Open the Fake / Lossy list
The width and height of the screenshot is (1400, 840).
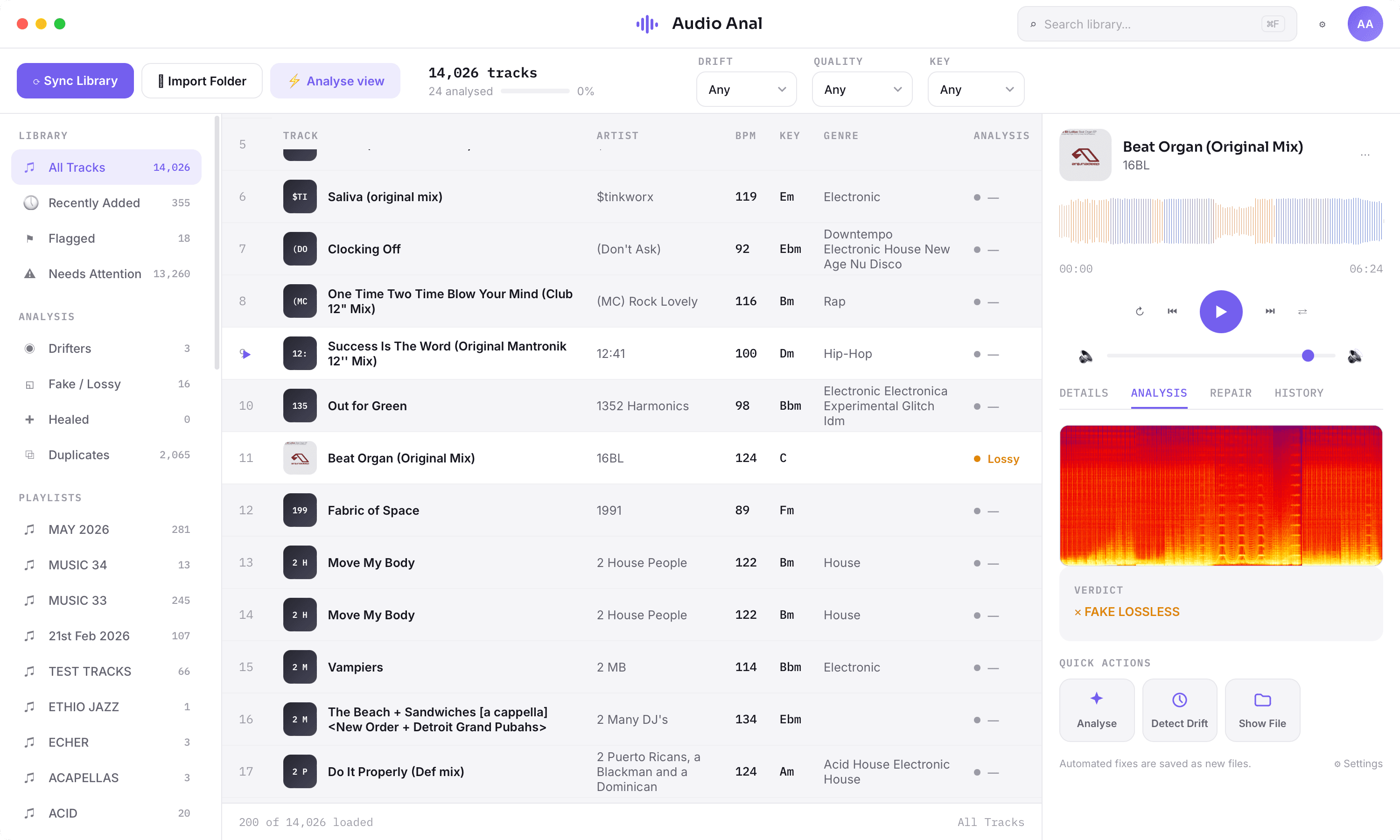coord(106,384)
